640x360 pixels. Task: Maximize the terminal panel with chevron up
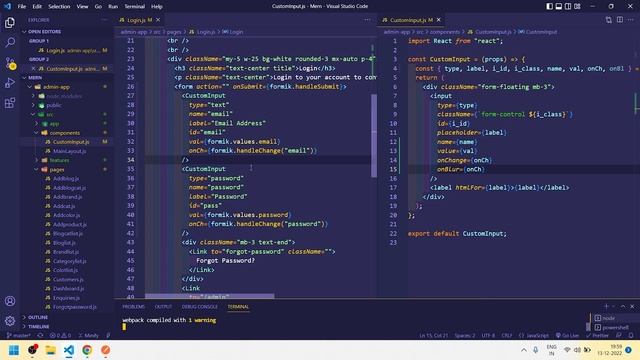click(623, 306)
